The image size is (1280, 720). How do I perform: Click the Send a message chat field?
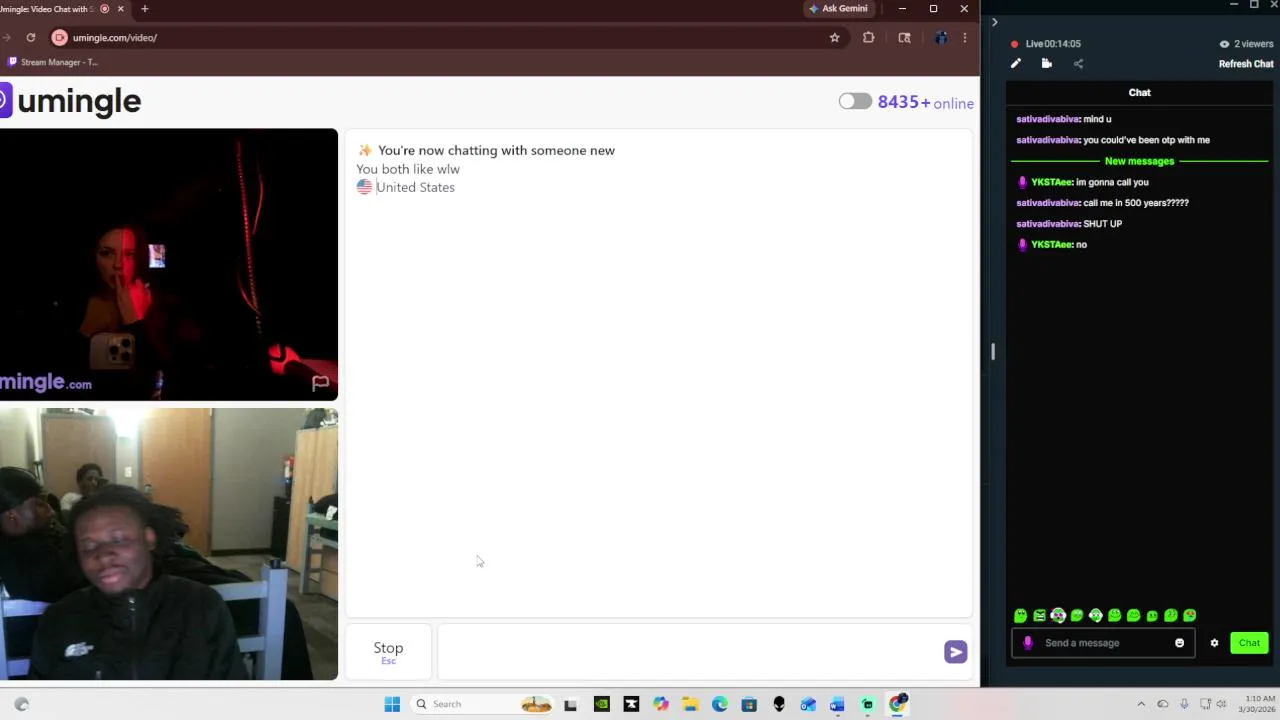[x=1105, y=643]
